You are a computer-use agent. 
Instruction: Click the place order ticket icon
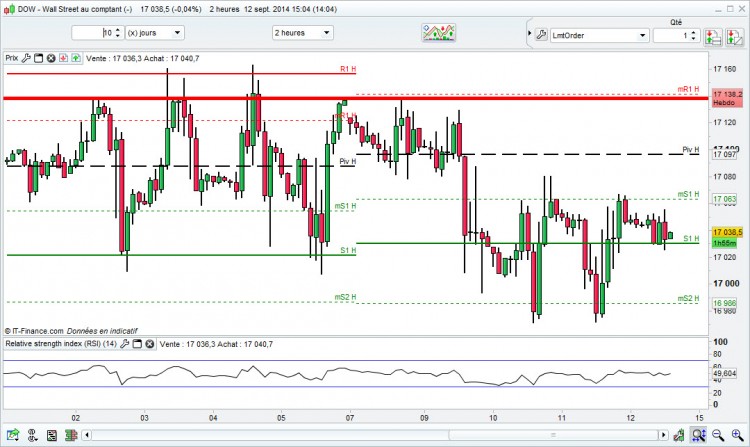click(713, 36)
